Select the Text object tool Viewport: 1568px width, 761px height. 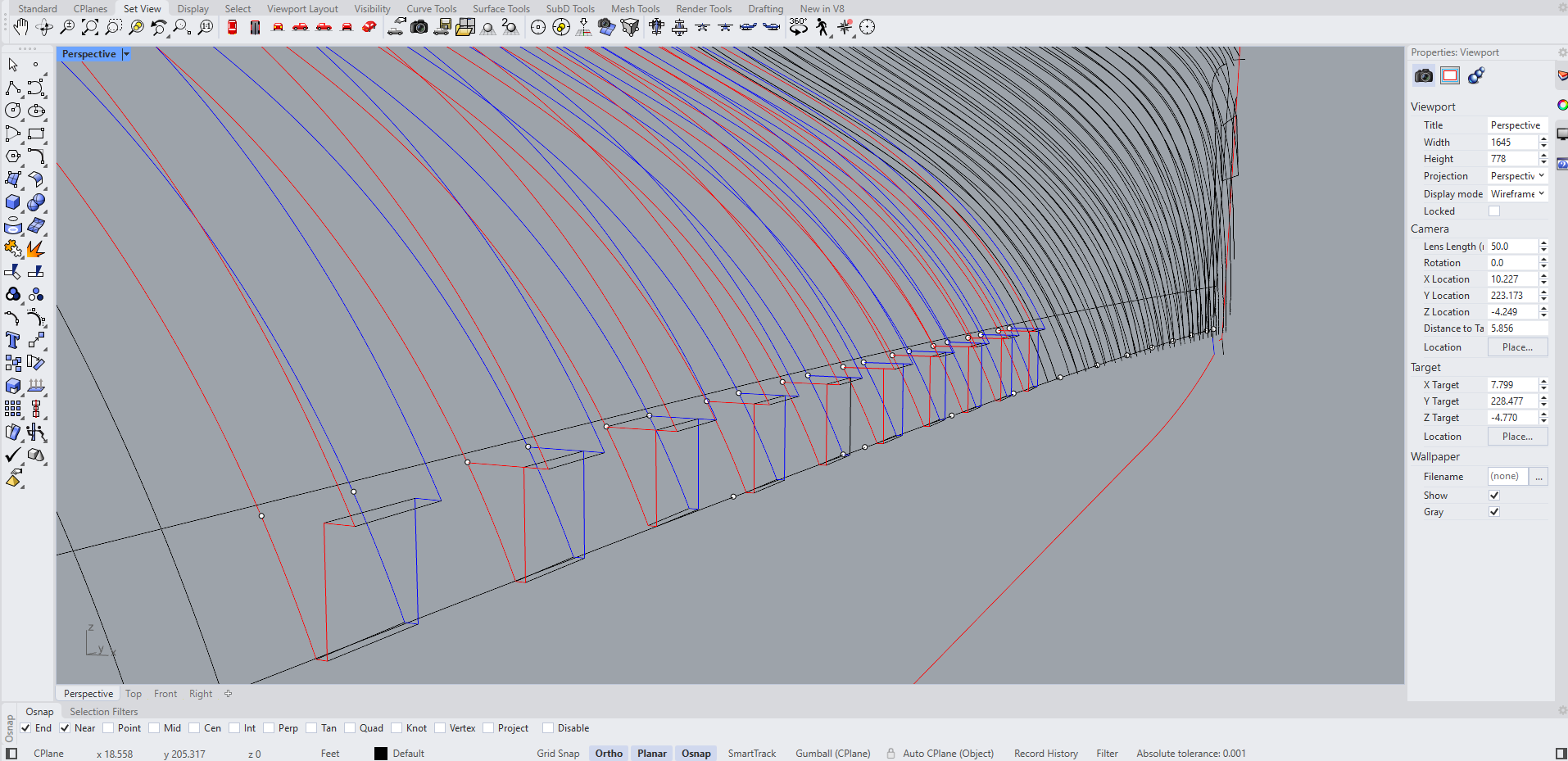pos(13,340)
